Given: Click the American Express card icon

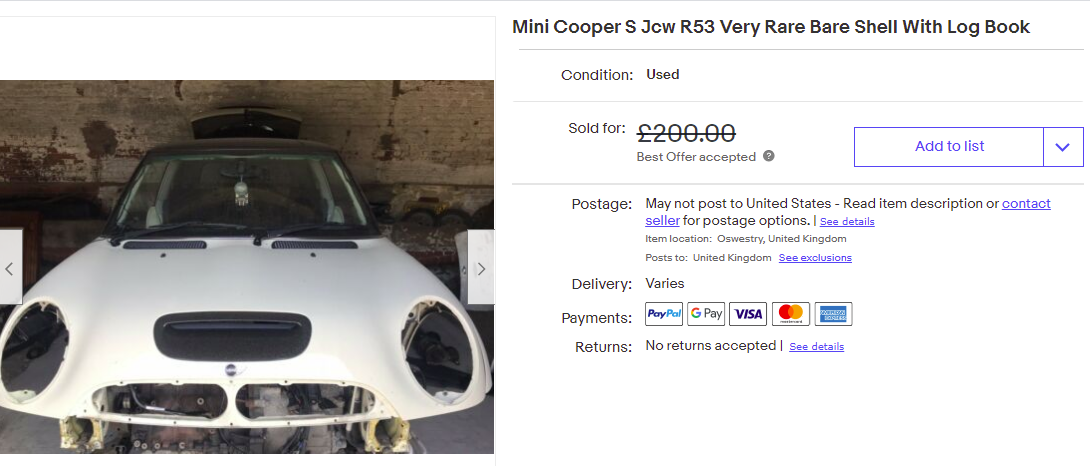Looking at the screenshot, I should click(x=833, y=314).
